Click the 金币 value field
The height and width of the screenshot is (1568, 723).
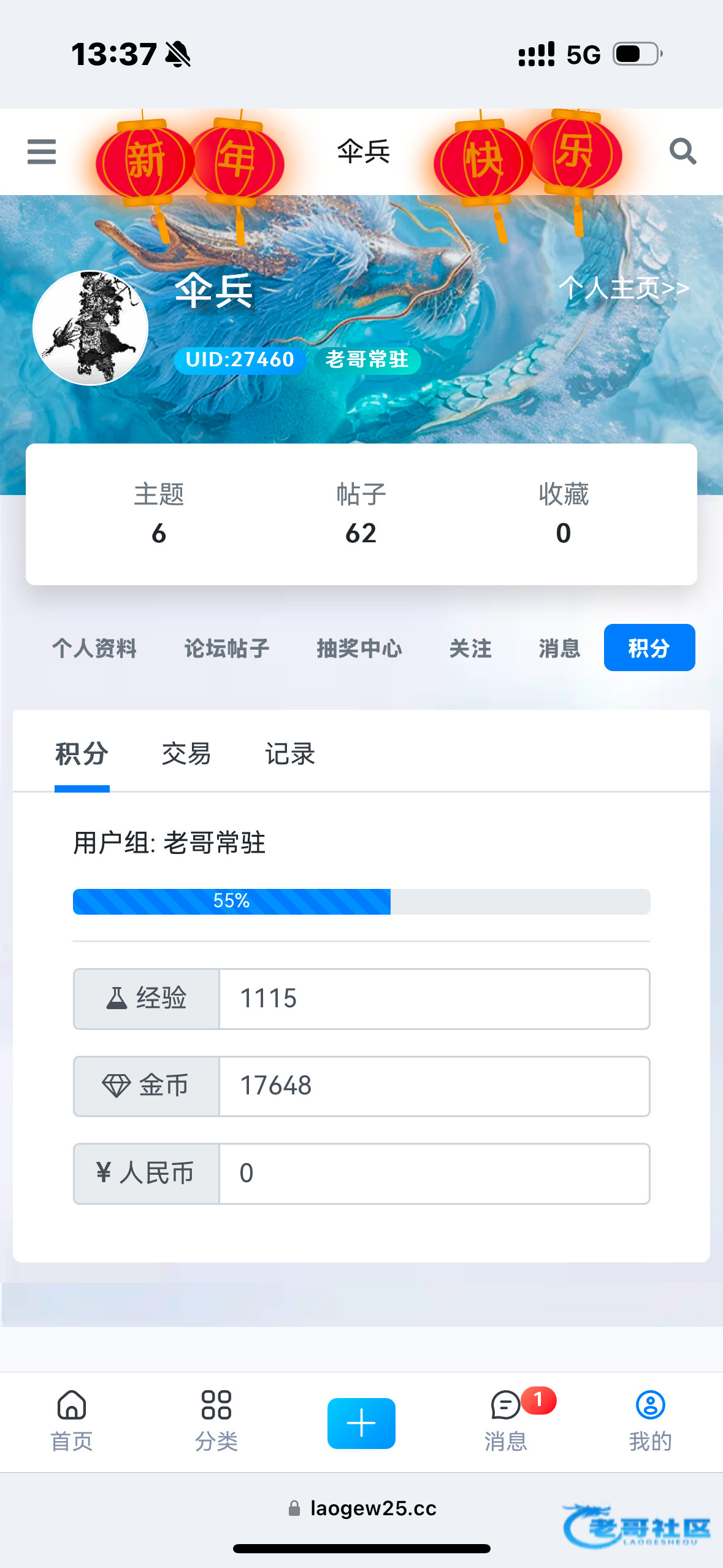[x=434, y=1086]
